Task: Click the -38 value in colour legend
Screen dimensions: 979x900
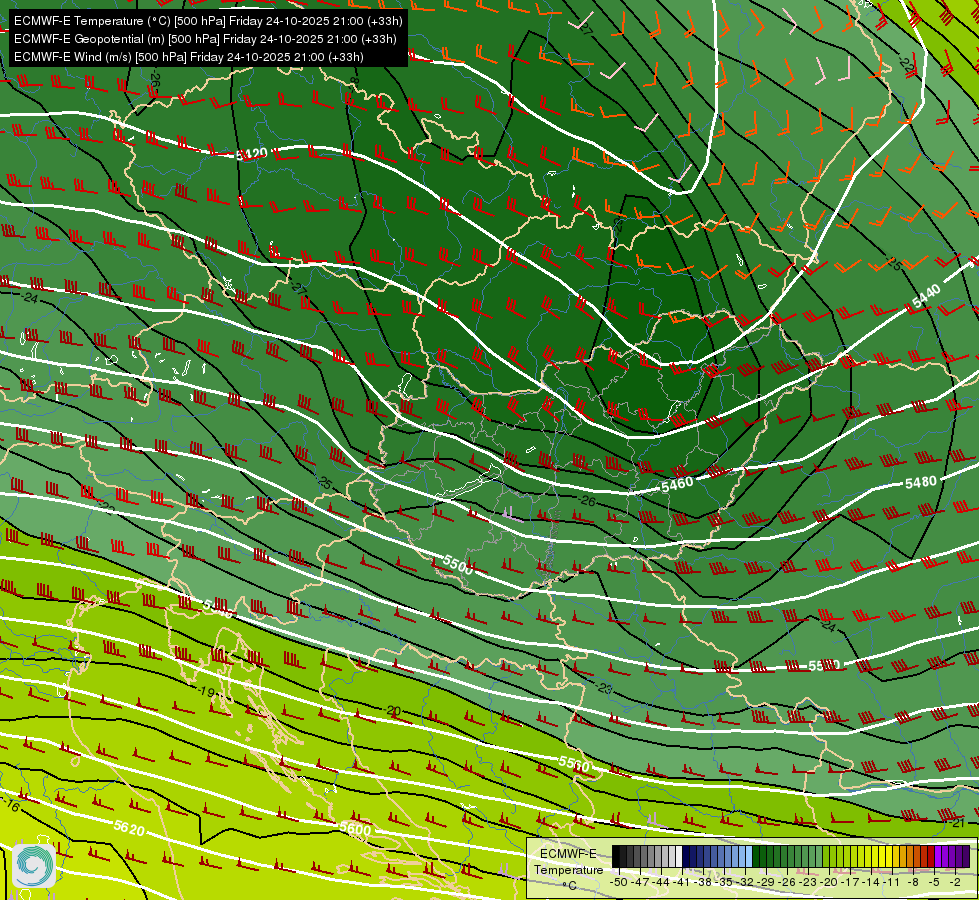Action: 702,882
